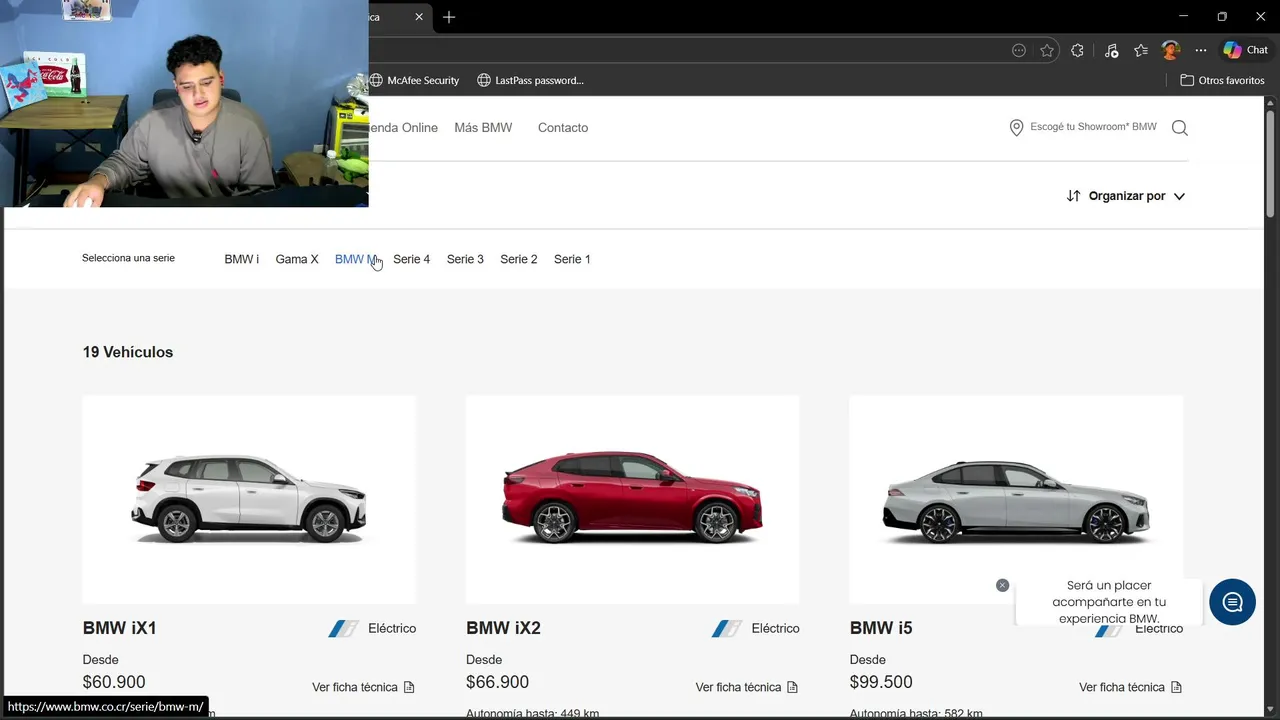1280x720 pixels.
Task: Open Otros favoritos folder
Action: 1222,80
